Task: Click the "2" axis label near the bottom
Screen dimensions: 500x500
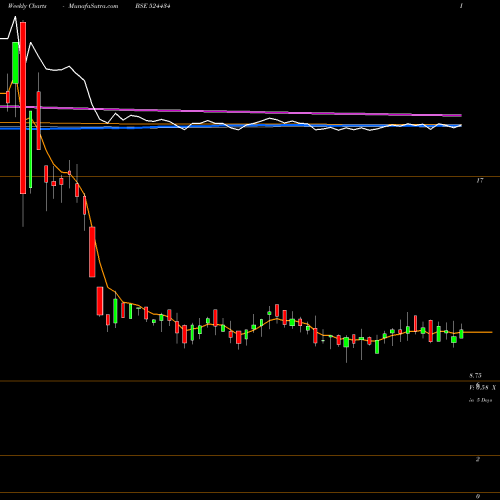Action: pyautogui.click(x=478, y=459)
